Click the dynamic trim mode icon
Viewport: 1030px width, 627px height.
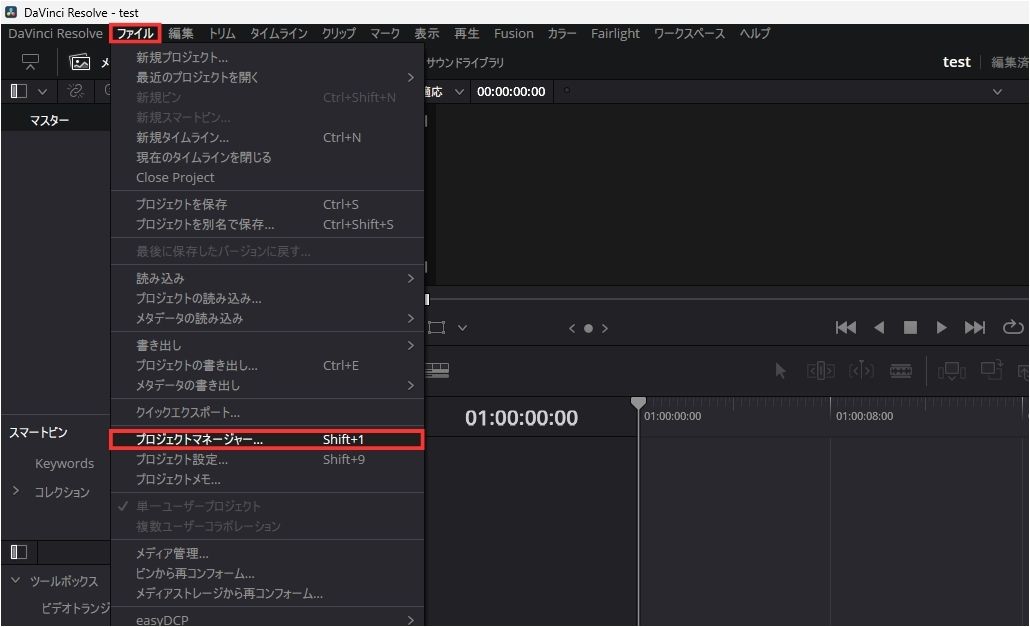[x=860, y=370]
